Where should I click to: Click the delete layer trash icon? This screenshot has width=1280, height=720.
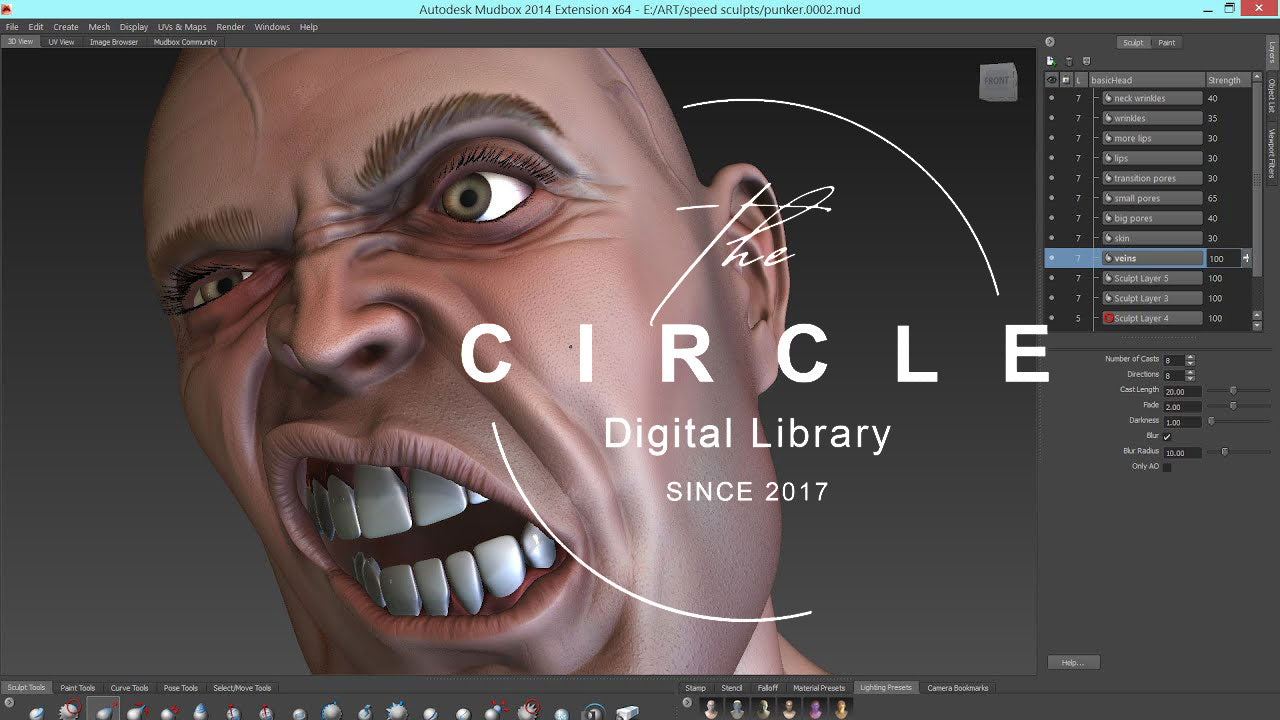pos(1069,62)
